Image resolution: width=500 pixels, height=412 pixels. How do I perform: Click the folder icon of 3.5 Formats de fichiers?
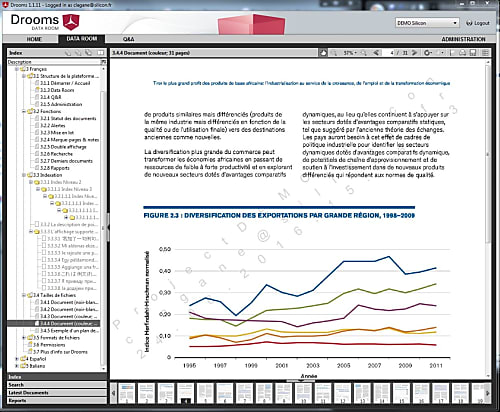tap(30, 338)
